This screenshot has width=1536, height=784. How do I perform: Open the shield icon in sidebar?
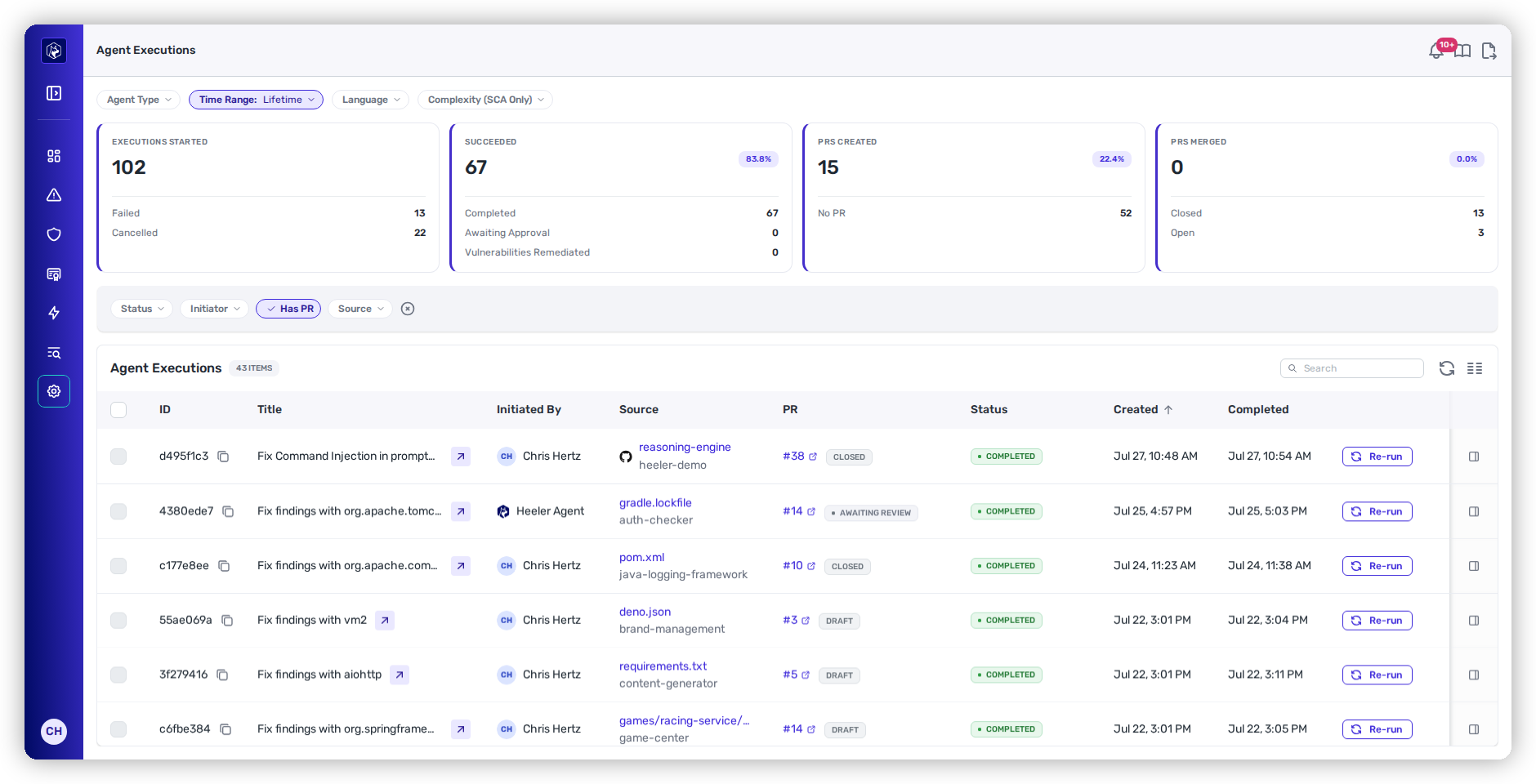54,234
